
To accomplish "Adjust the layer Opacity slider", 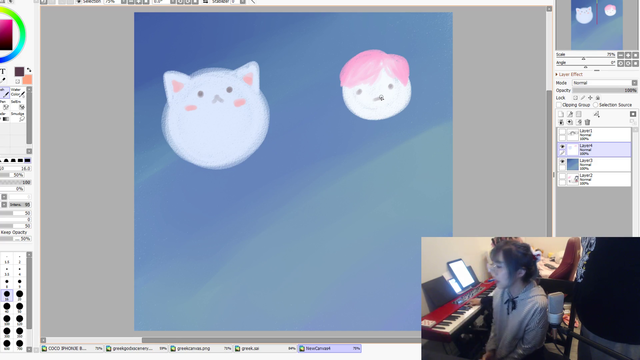I will tap(604, 90).
